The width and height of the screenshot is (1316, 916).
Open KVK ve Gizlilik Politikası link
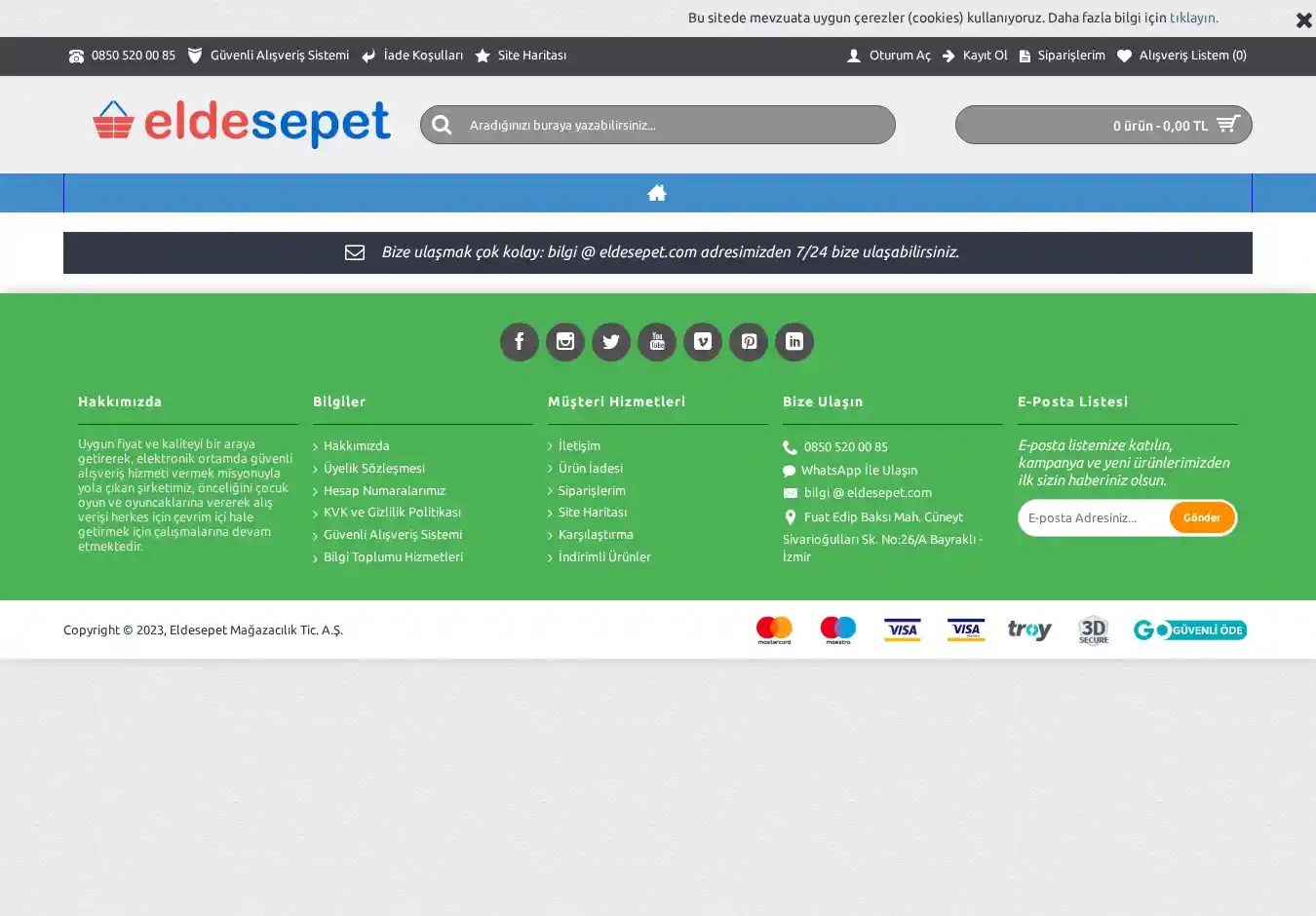391,513
